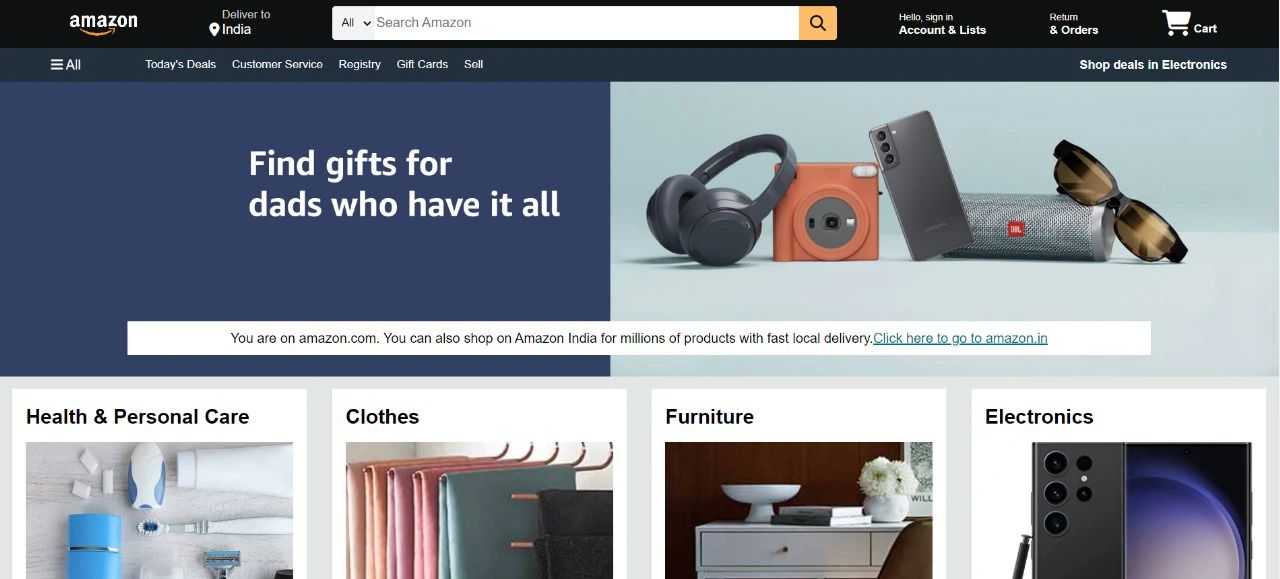
Task: Open the Clothes category image
Action: point(479,510)
